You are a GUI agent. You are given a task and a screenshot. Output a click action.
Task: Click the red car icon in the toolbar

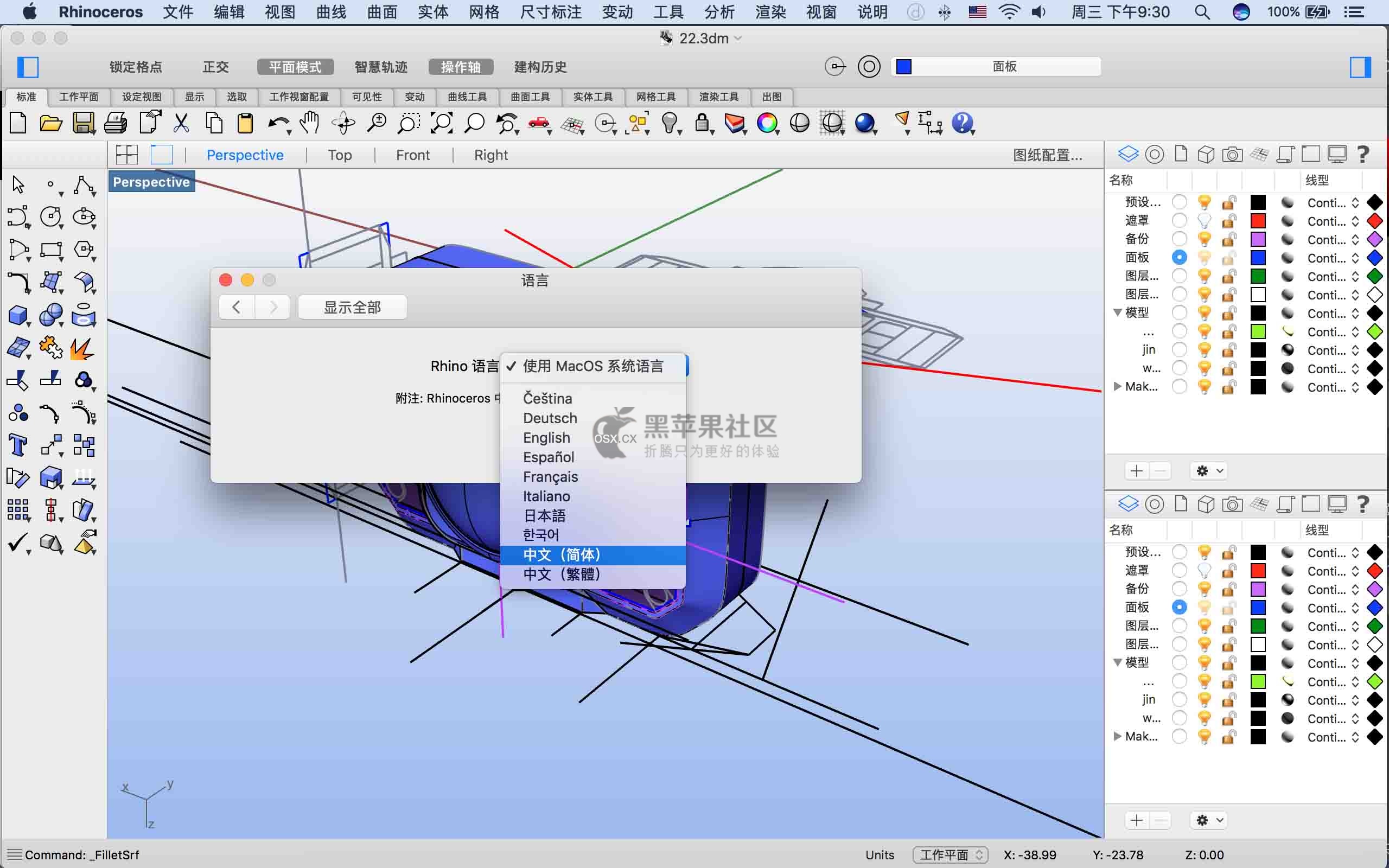(539, 123)
